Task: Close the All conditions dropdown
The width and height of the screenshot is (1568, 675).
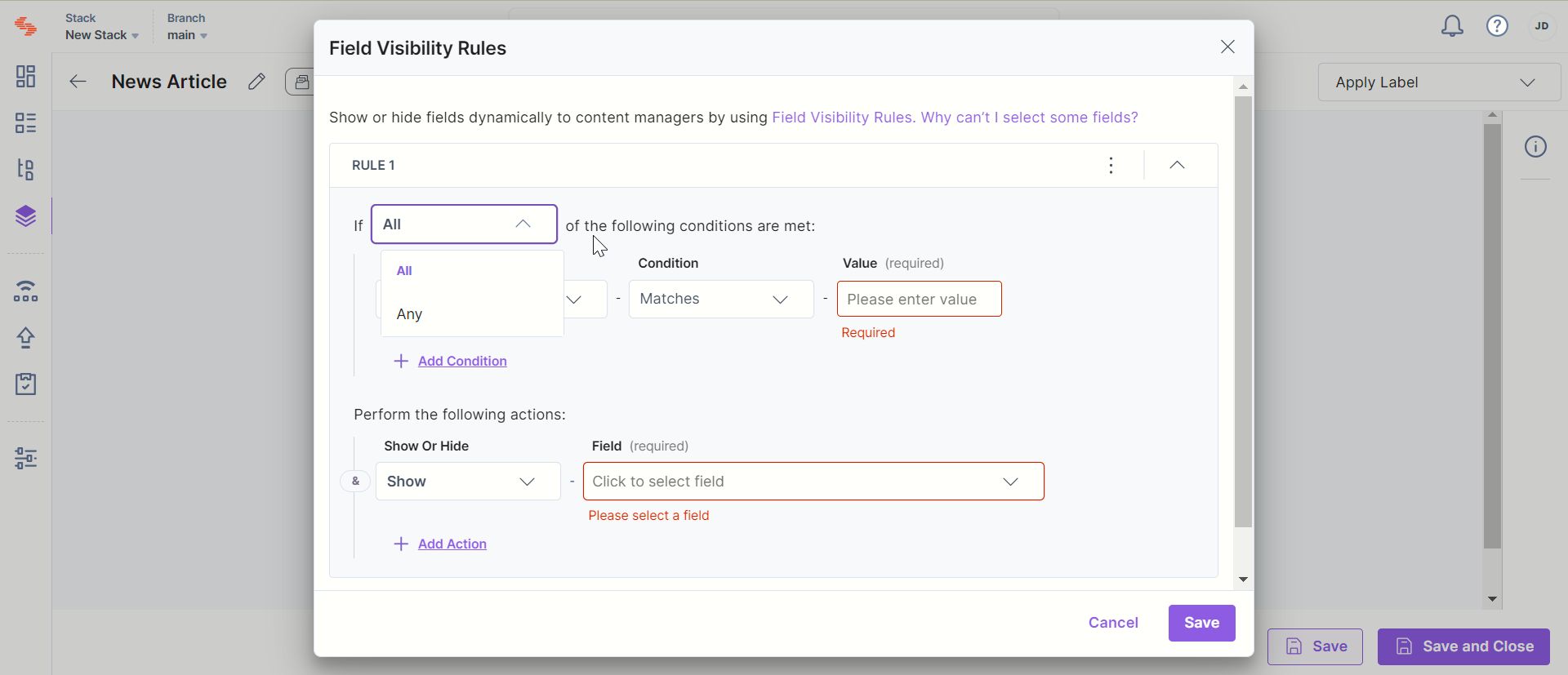Action: (464, 224)
